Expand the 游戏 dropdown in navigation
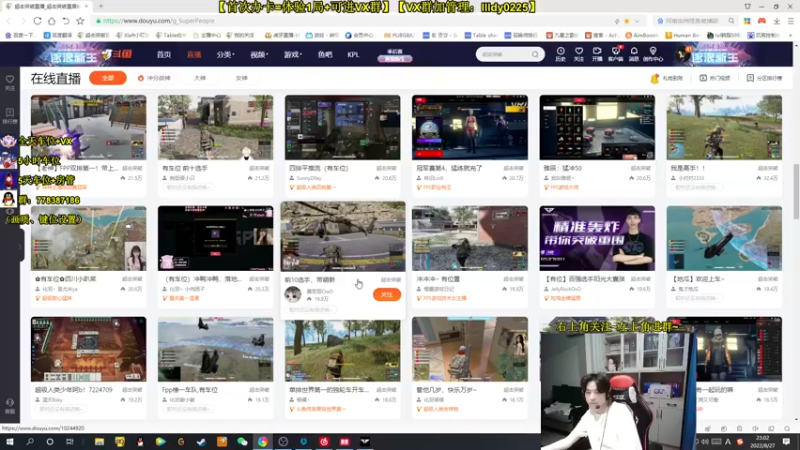800x450 pixels. 292,55
